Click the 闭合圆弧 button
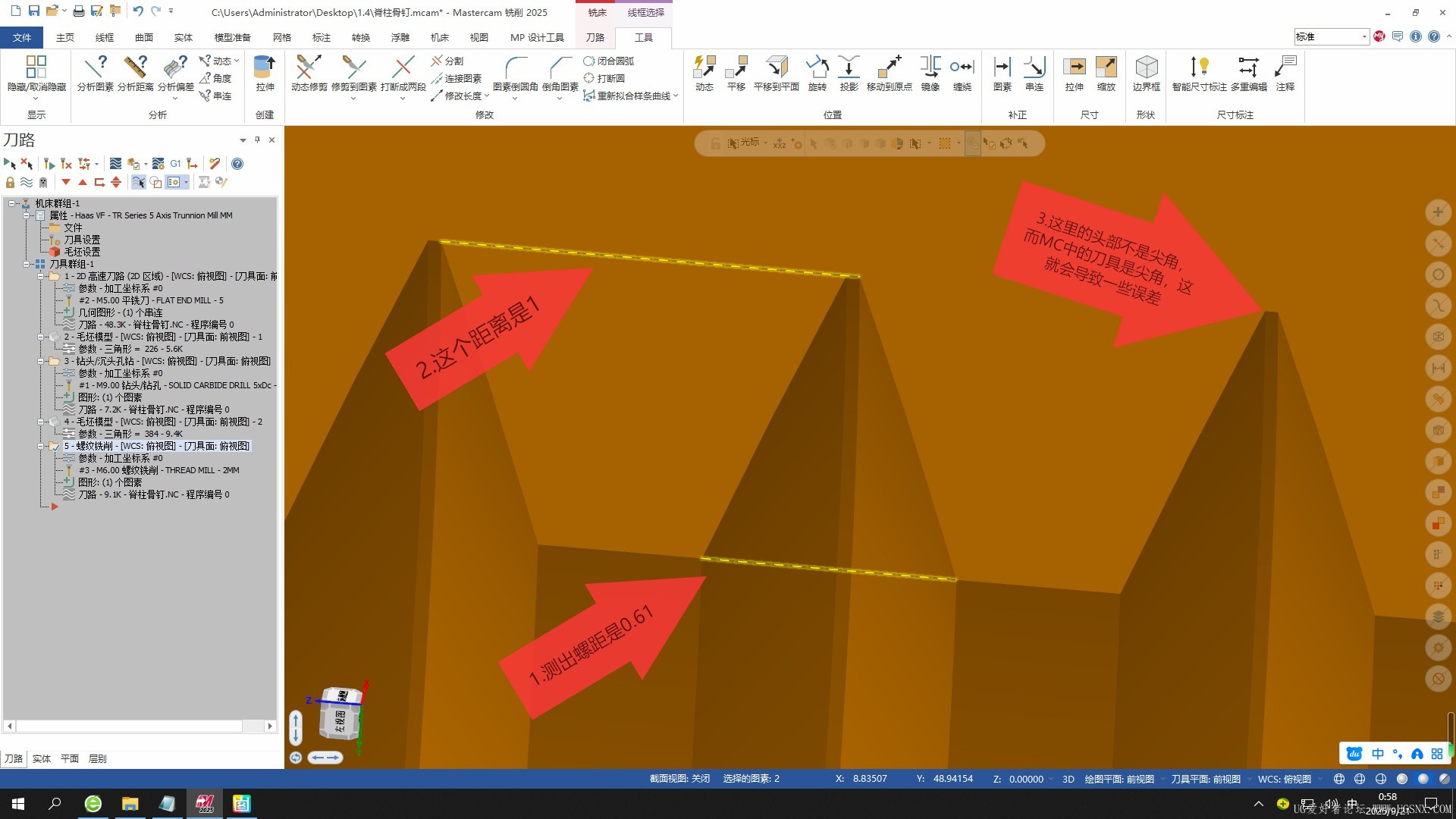Viewport: 1456px width, 819px height. (x=609, y=61)
